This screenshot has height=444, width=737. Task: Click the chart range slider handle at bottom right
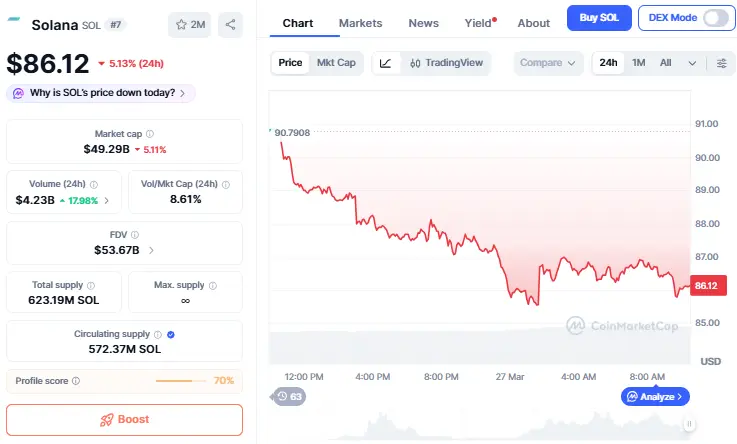coord(688,425)
